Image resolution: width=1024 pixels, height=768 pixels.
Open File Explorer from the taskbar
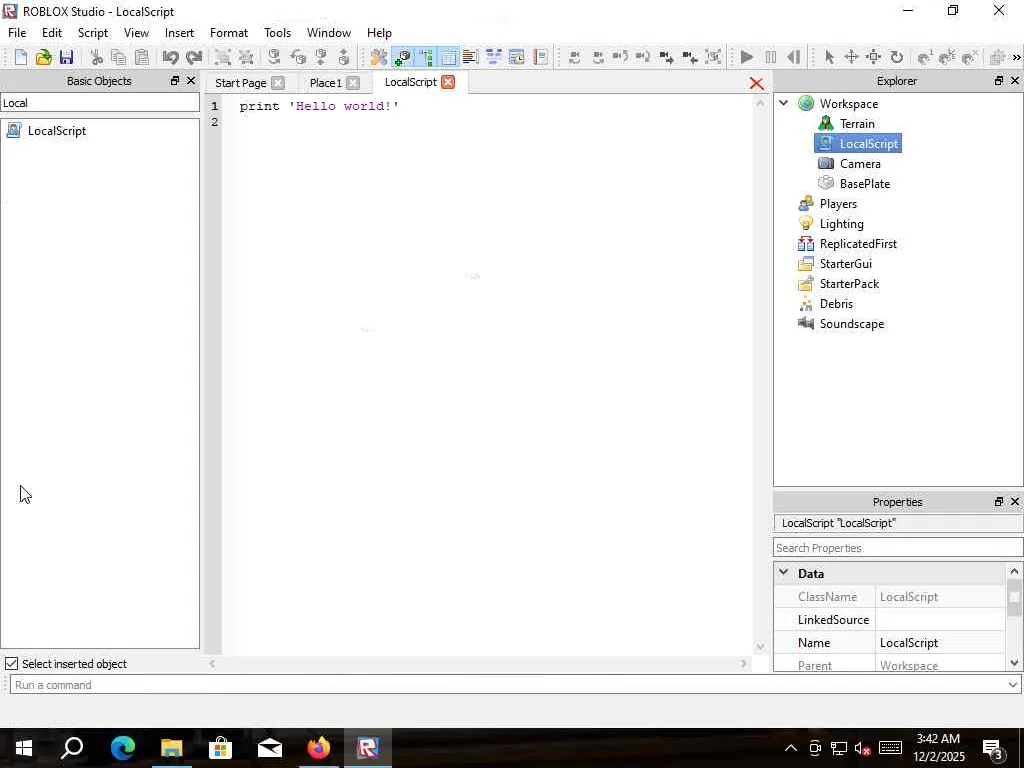[x=172, y=748]
